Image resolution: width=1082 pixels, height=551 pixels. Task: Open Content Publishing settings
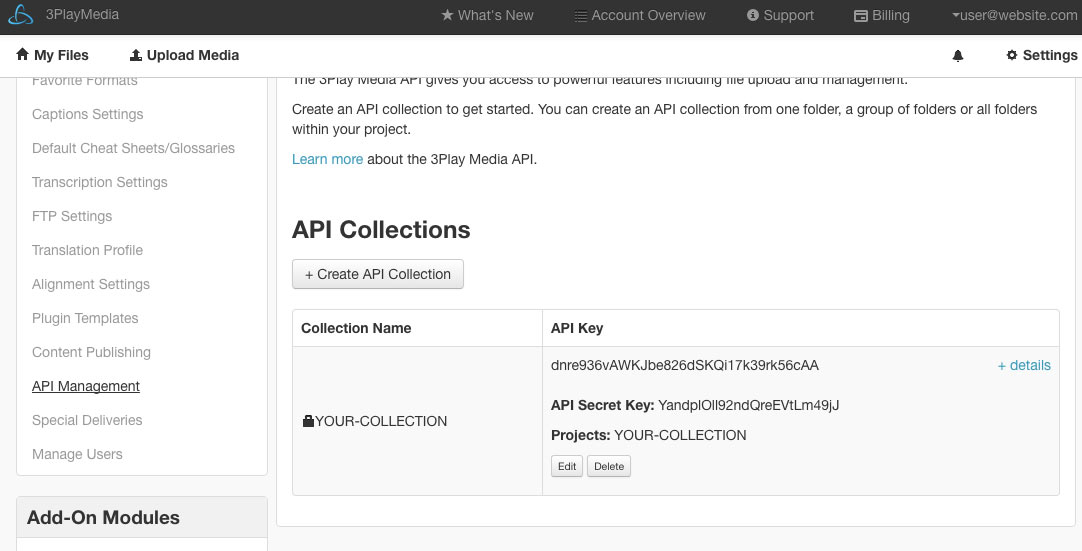pos(91,352)
